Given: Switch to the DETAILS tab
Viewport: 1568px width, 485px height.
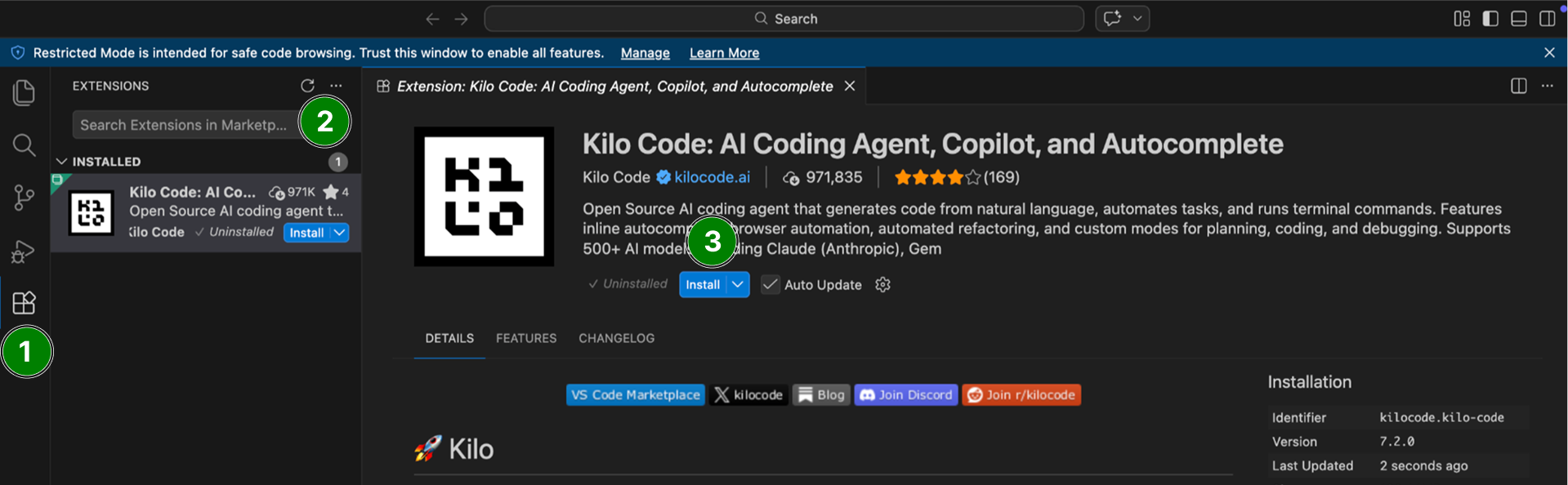Looking at the screenshot, I should coord(449,338).
